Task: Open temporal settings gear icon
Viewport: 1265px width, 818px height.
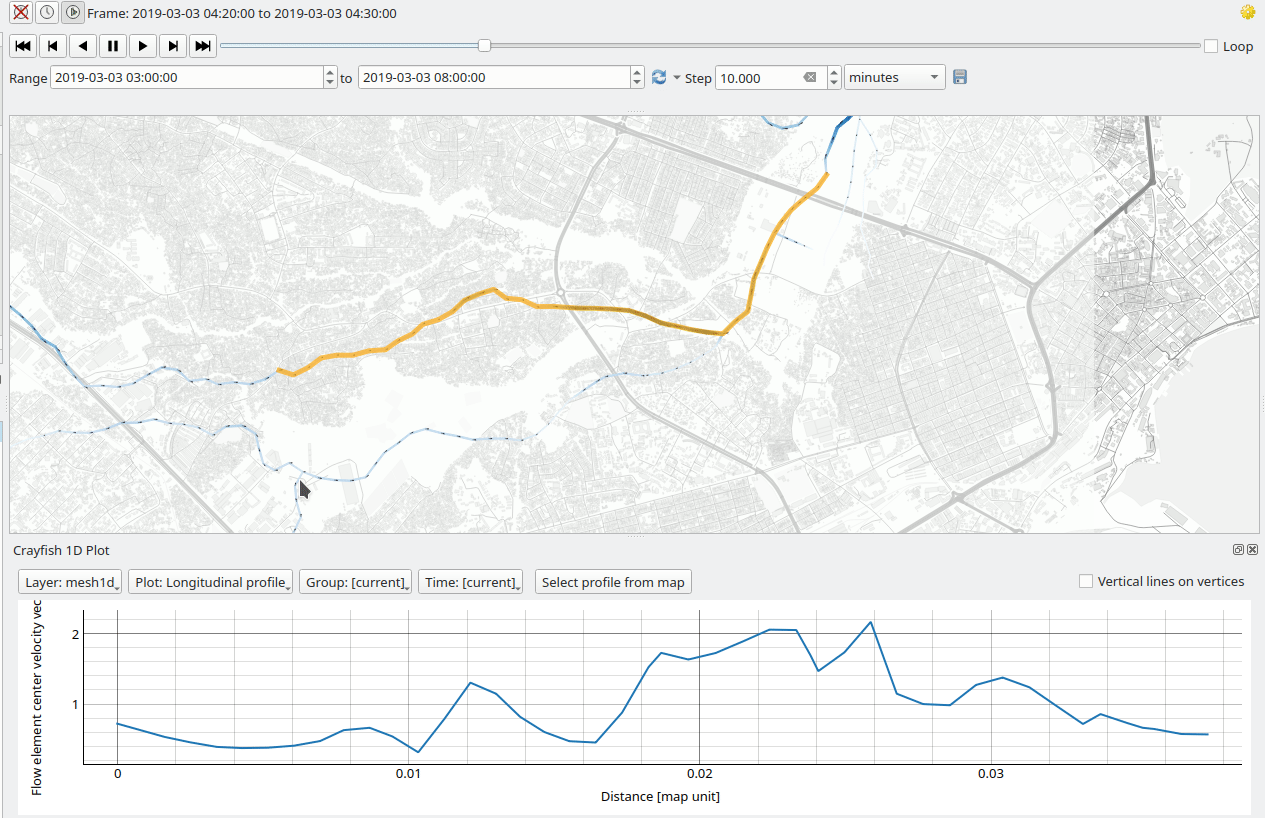Action: pyautogui.click(x=1247, y=13)
